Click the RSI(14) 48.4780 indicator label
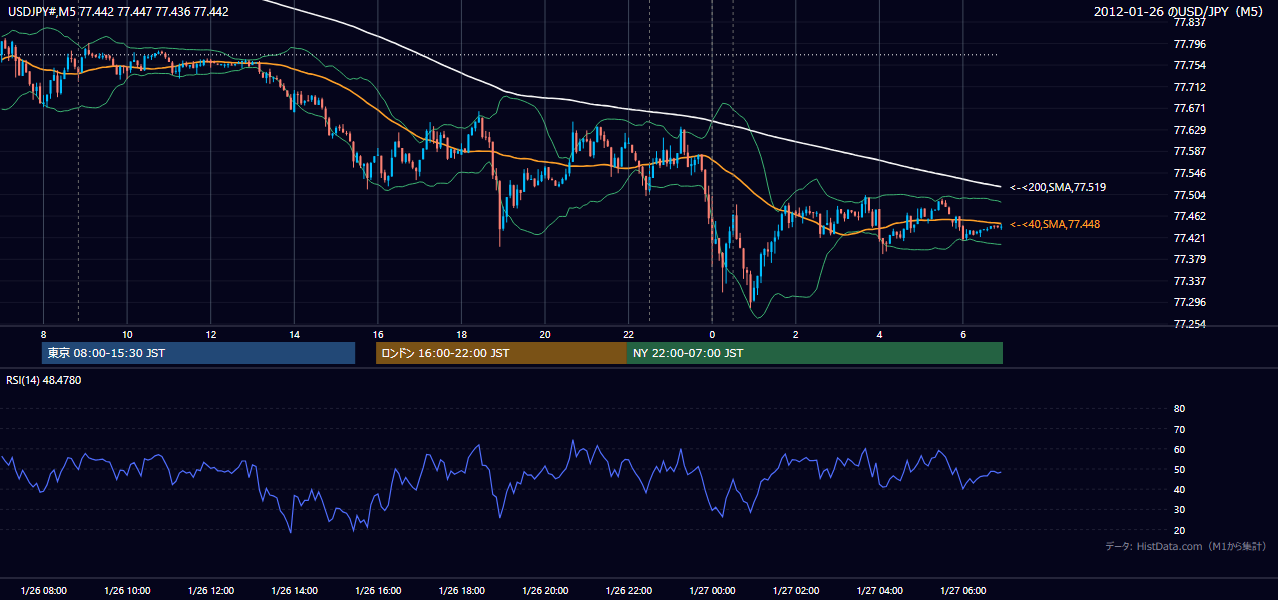The width and height of the screenshot is (1278, 600). [44, 380]
